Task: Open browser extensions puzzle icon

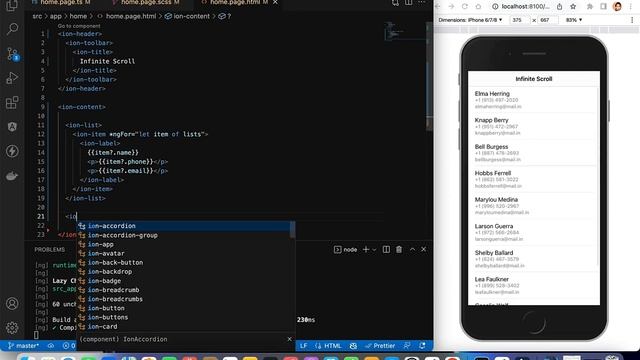Action: pyautogui.click(x=590, y=7)
